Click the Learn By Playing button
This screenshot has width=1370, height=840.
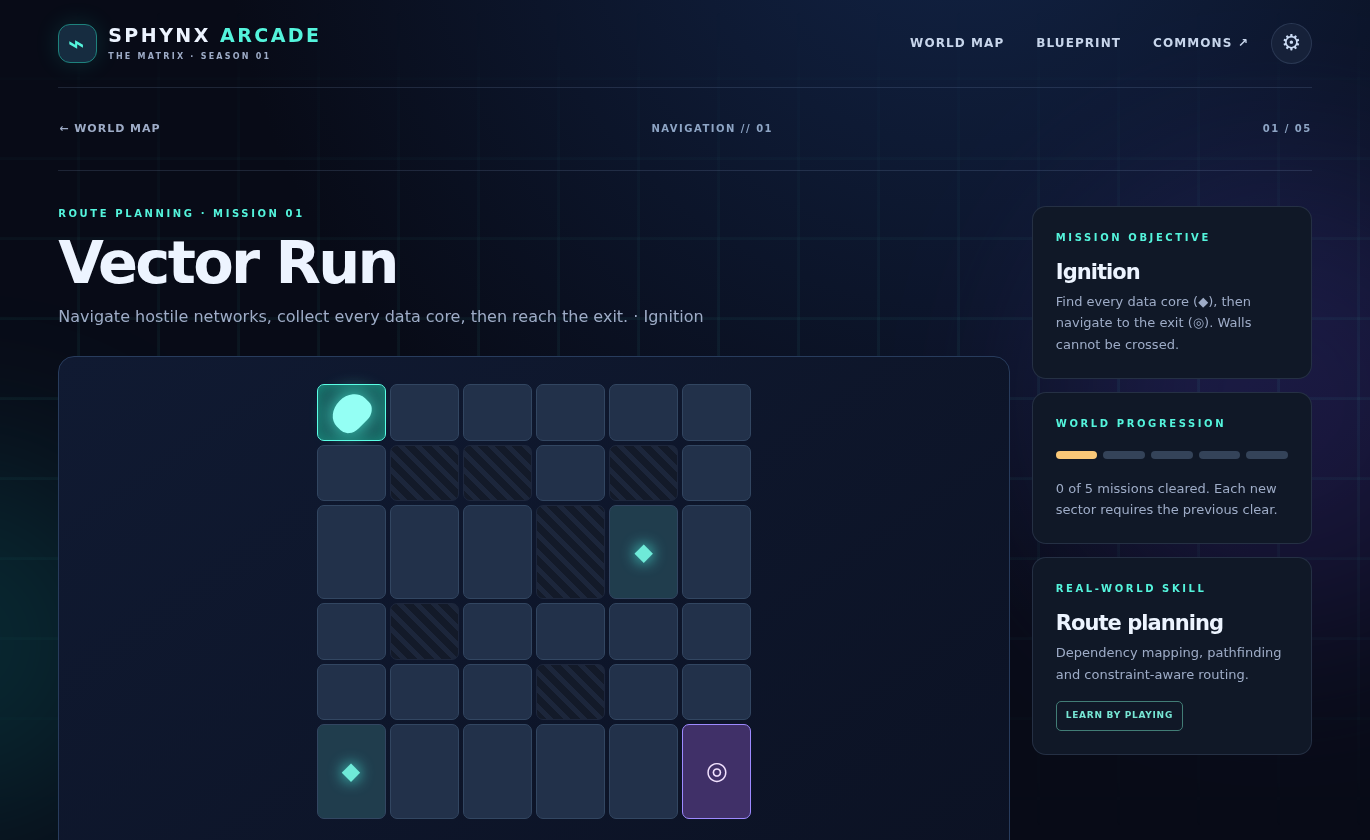click(x=1119, y=715)
